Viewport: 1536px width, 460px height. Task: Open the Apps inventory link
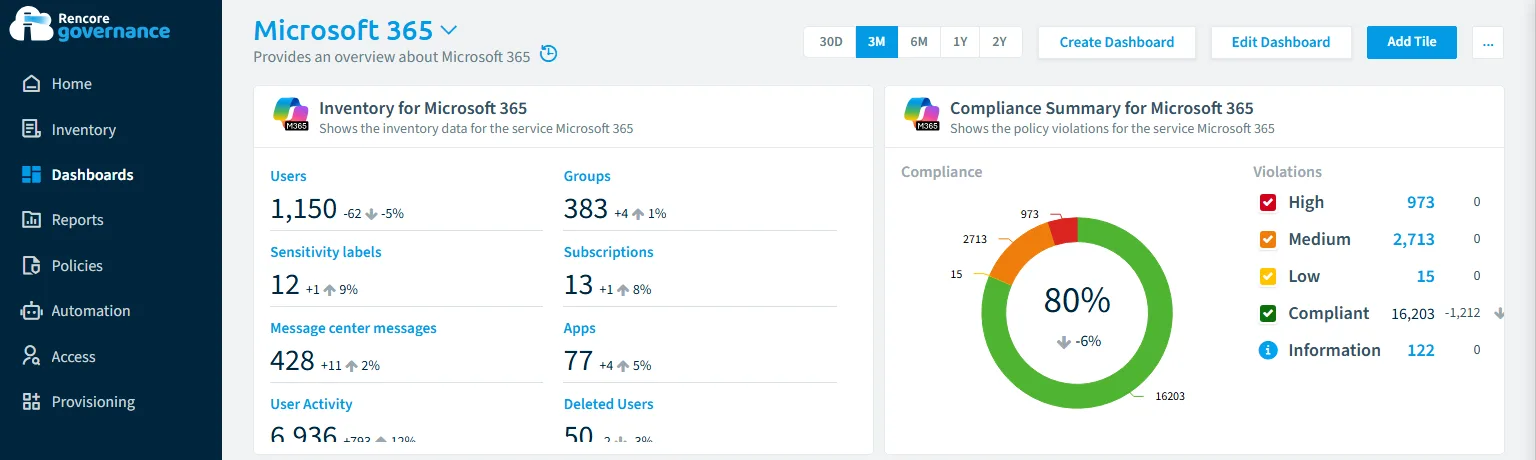pyautogui.click(x=580, y=328)
